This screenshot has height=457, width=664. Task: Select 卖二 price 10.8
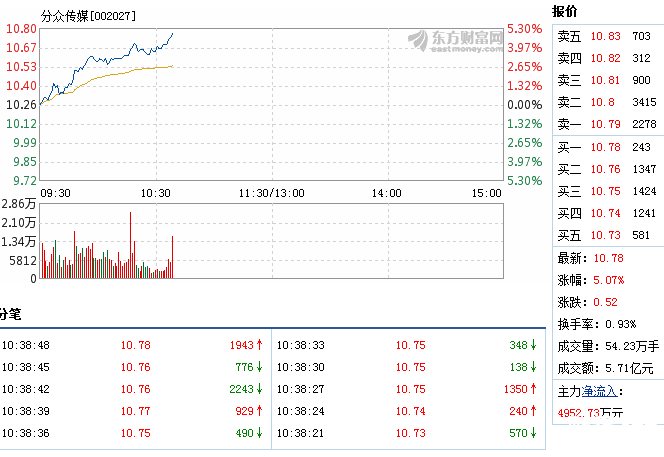click(603, 102)
